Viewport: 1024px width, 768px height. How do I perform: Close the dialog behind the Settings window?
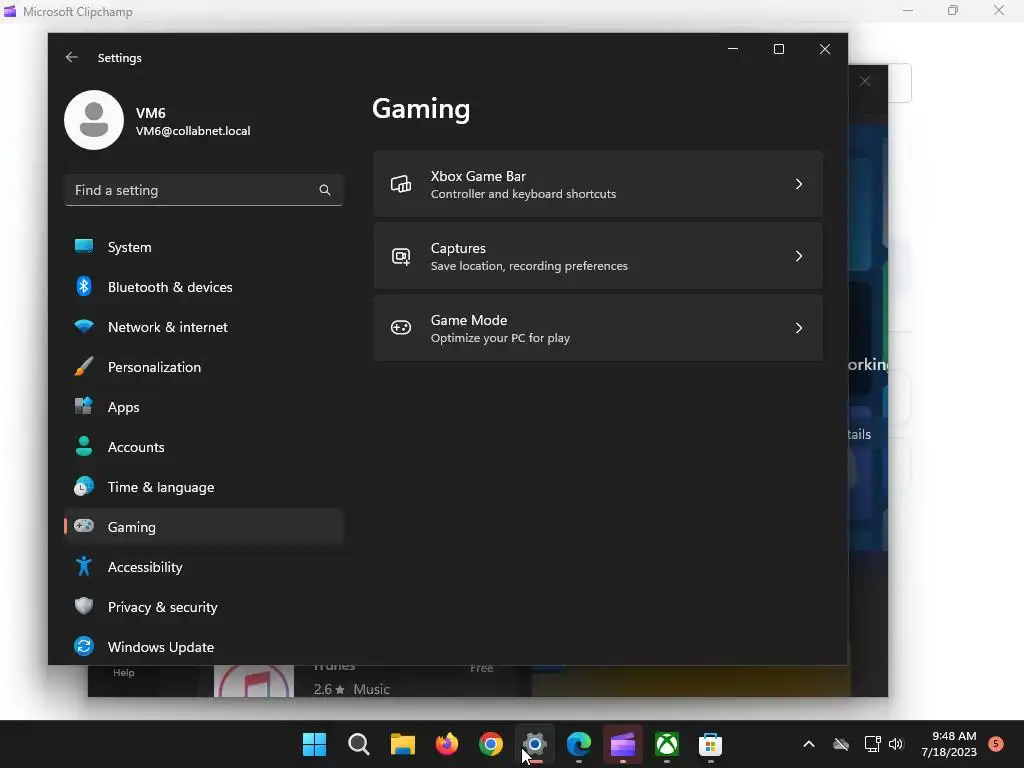[x=865, y=82]
